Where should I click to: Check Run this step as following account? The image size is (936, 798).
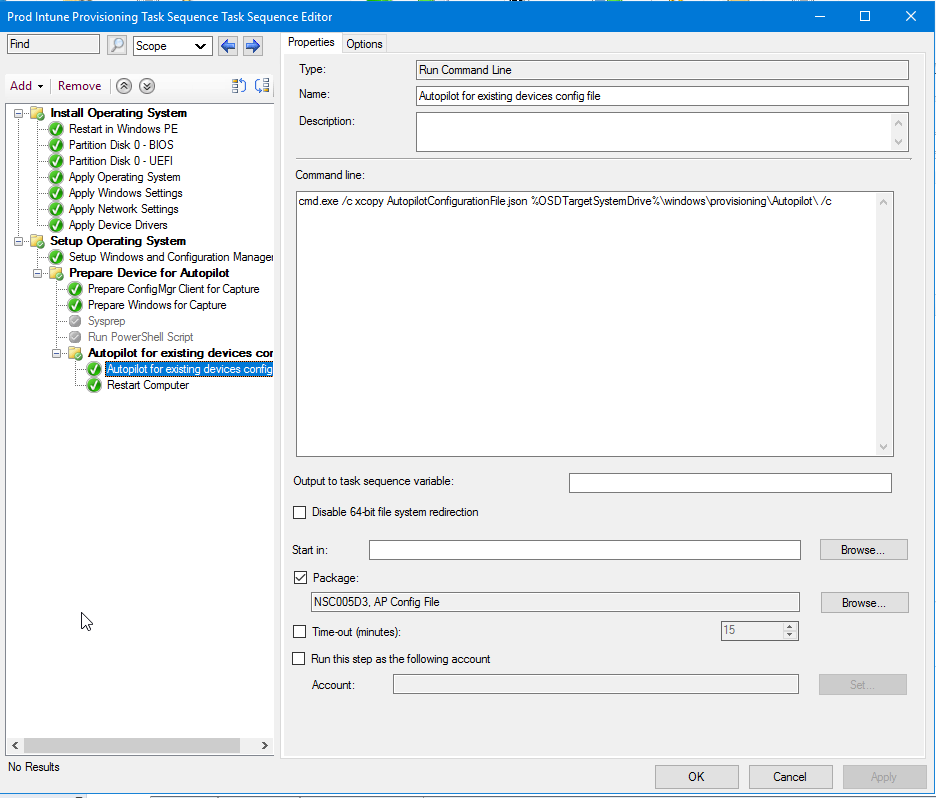(298, 658)
